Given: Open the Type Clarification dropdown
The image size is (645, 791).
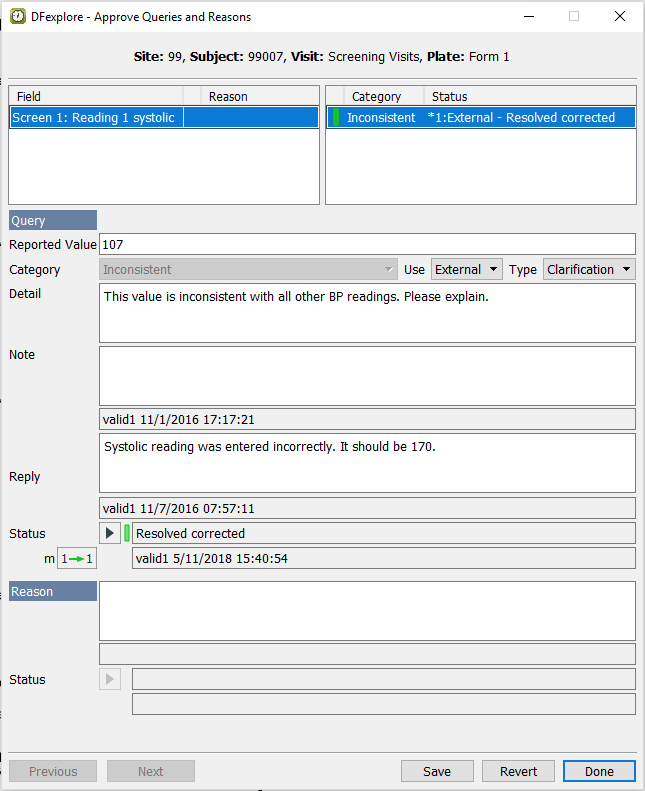Looking at the screenshot, I should (x=589, y=270).
